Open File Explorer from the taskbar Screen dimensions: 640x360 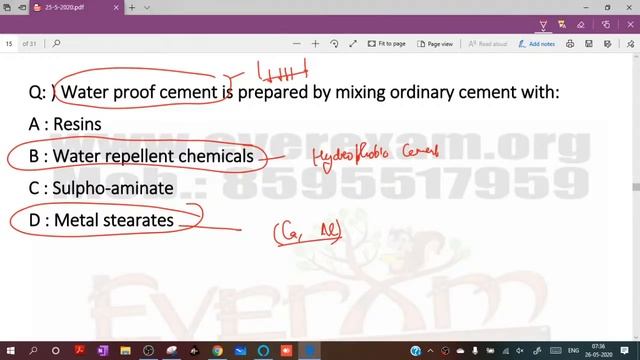point(125,351)
